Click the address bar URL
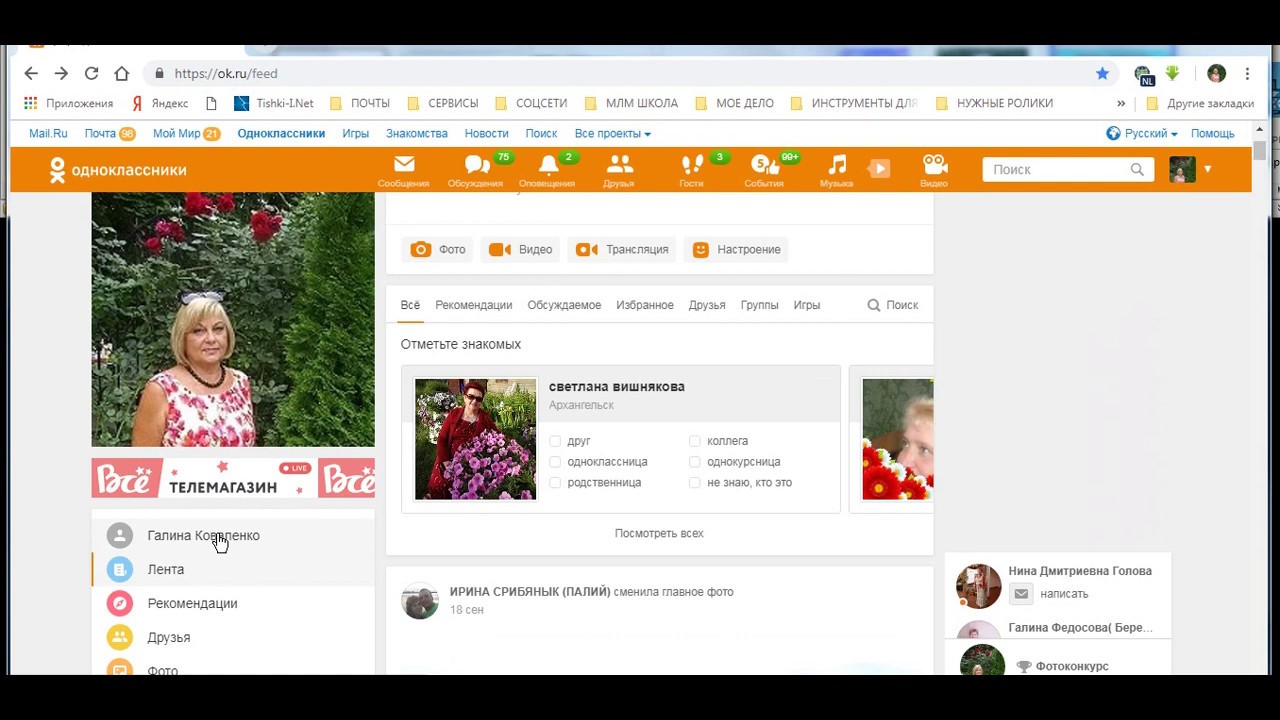The height and width of the screenshot is (720, 1280). click(226, 73)
